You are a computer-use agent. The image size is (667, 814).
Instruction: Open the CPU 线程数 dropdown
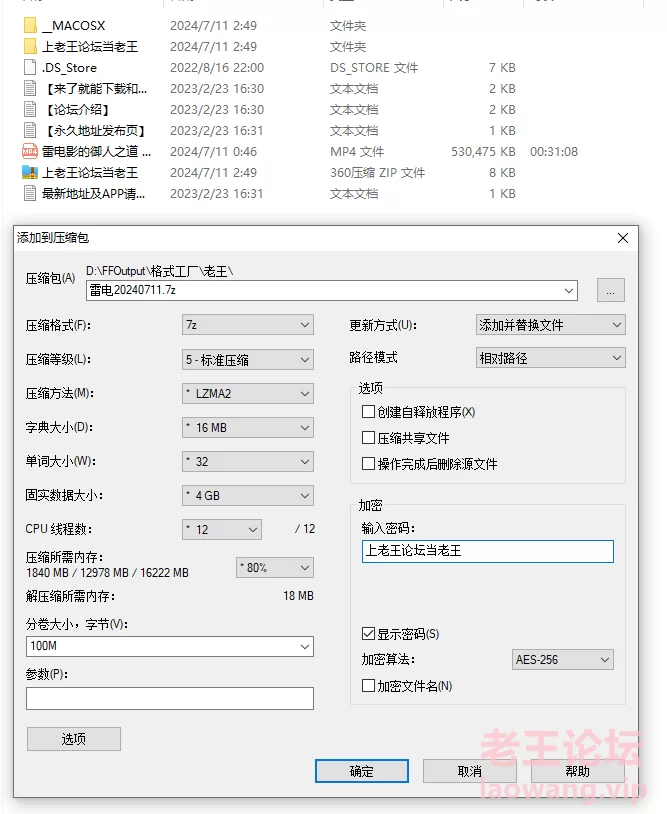pos(222,530)
